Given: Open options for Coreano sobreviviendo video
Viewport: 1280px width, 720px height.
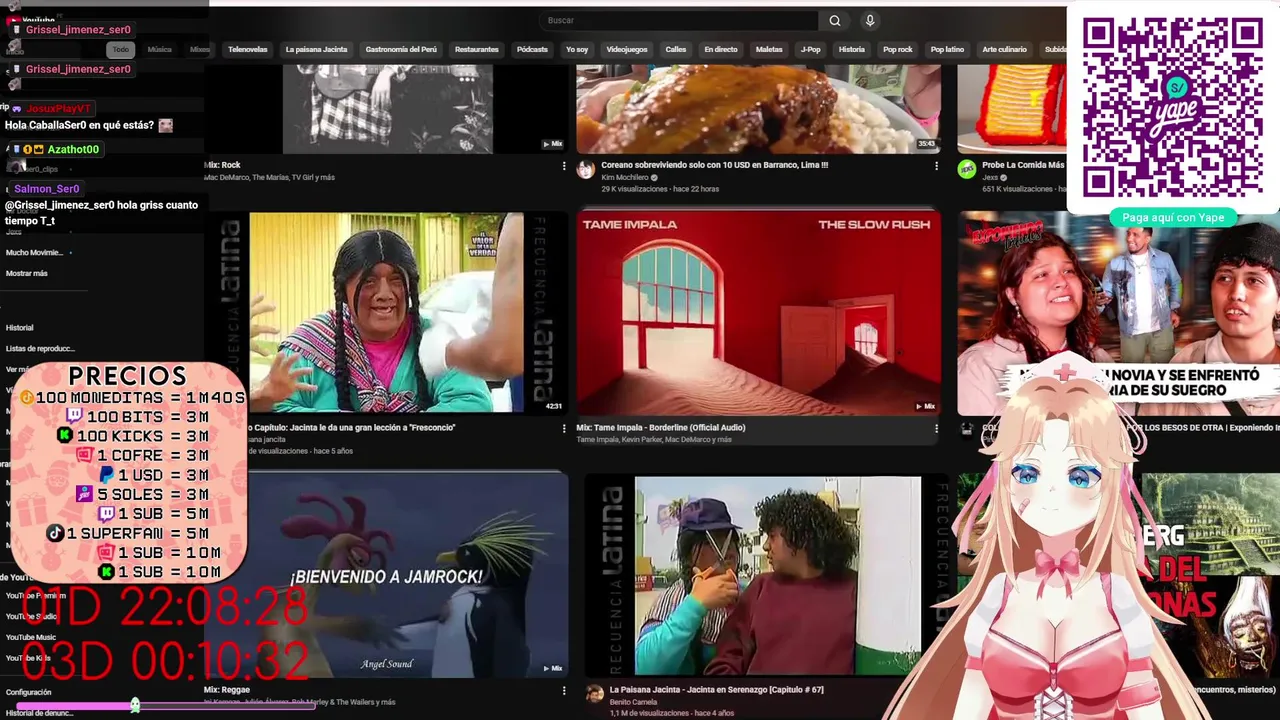Looking at the screenshot, I should 936,166.
